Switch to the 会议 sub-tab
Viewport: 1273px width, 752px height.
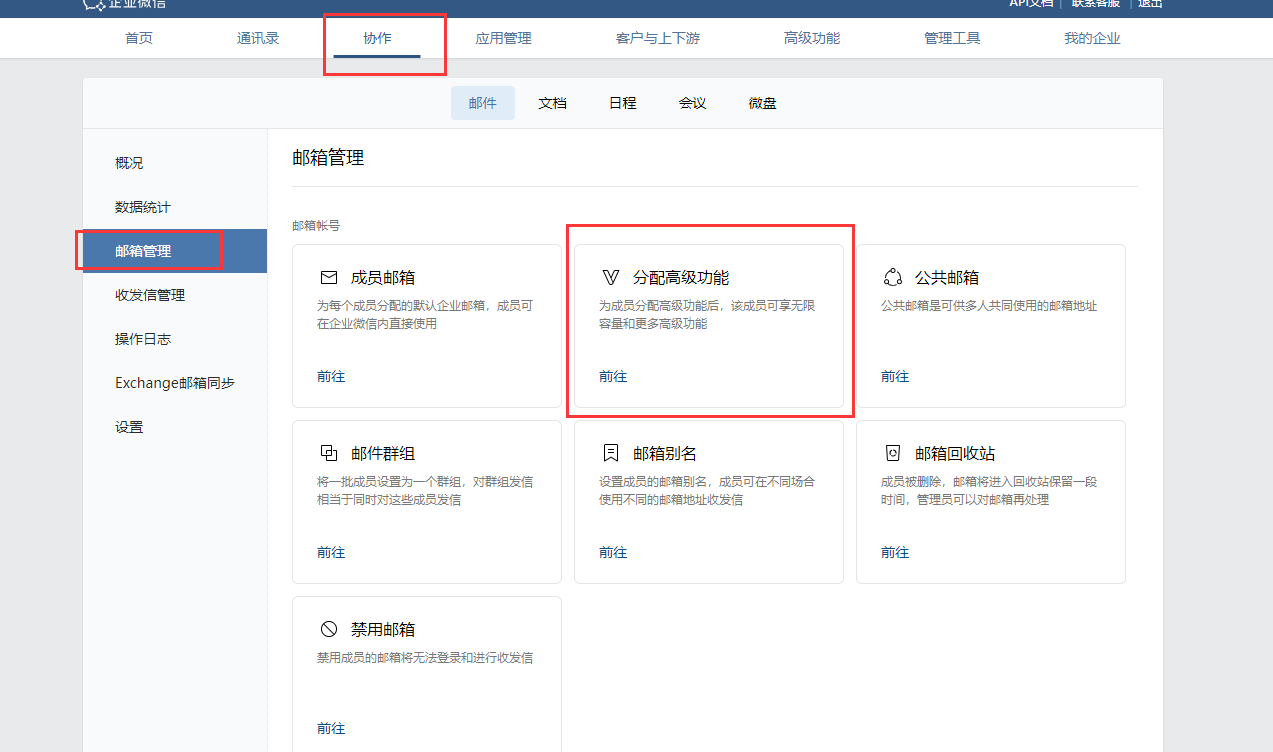[x=693, y=103]
